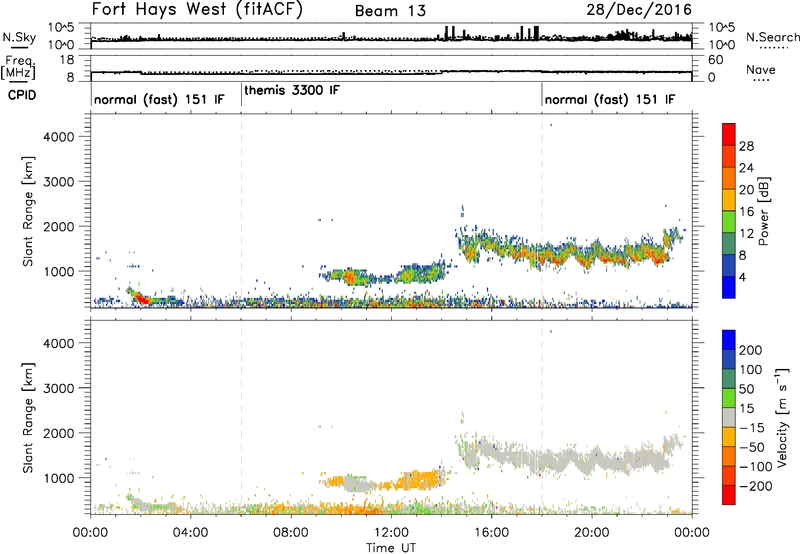
Task: Click the "18" tick on the frequency axis
Action: pyautogui.click(x=67, y=60)
